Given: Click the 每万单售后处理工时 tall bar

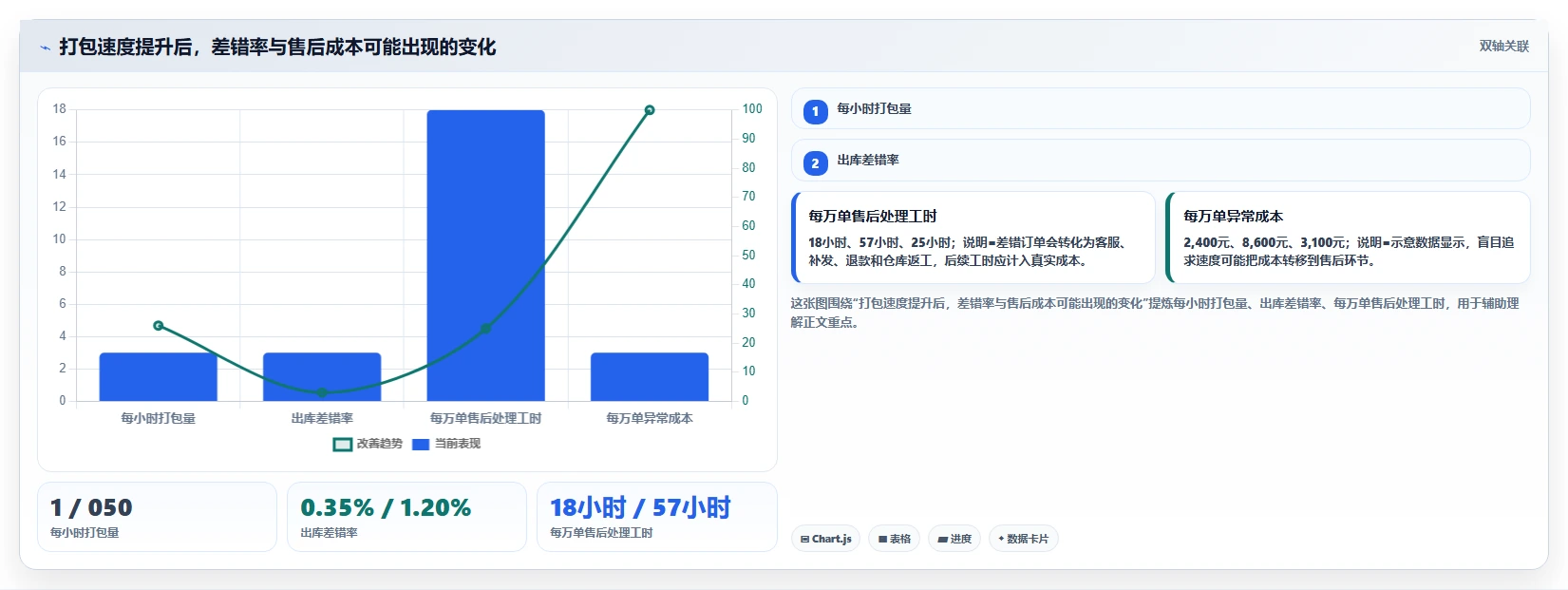Looking at the screenshot, I should point(485,256).
